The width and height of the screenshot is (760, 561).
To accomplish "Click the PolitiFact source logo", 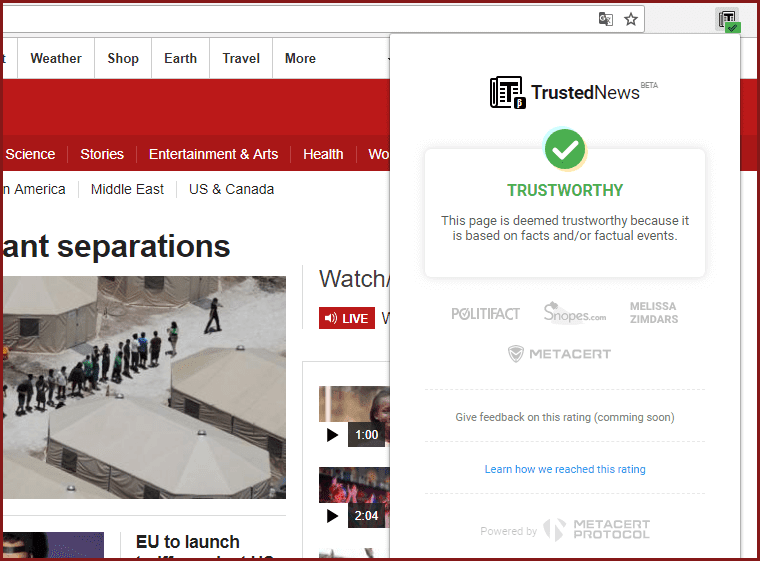I will tap(485, 314).
